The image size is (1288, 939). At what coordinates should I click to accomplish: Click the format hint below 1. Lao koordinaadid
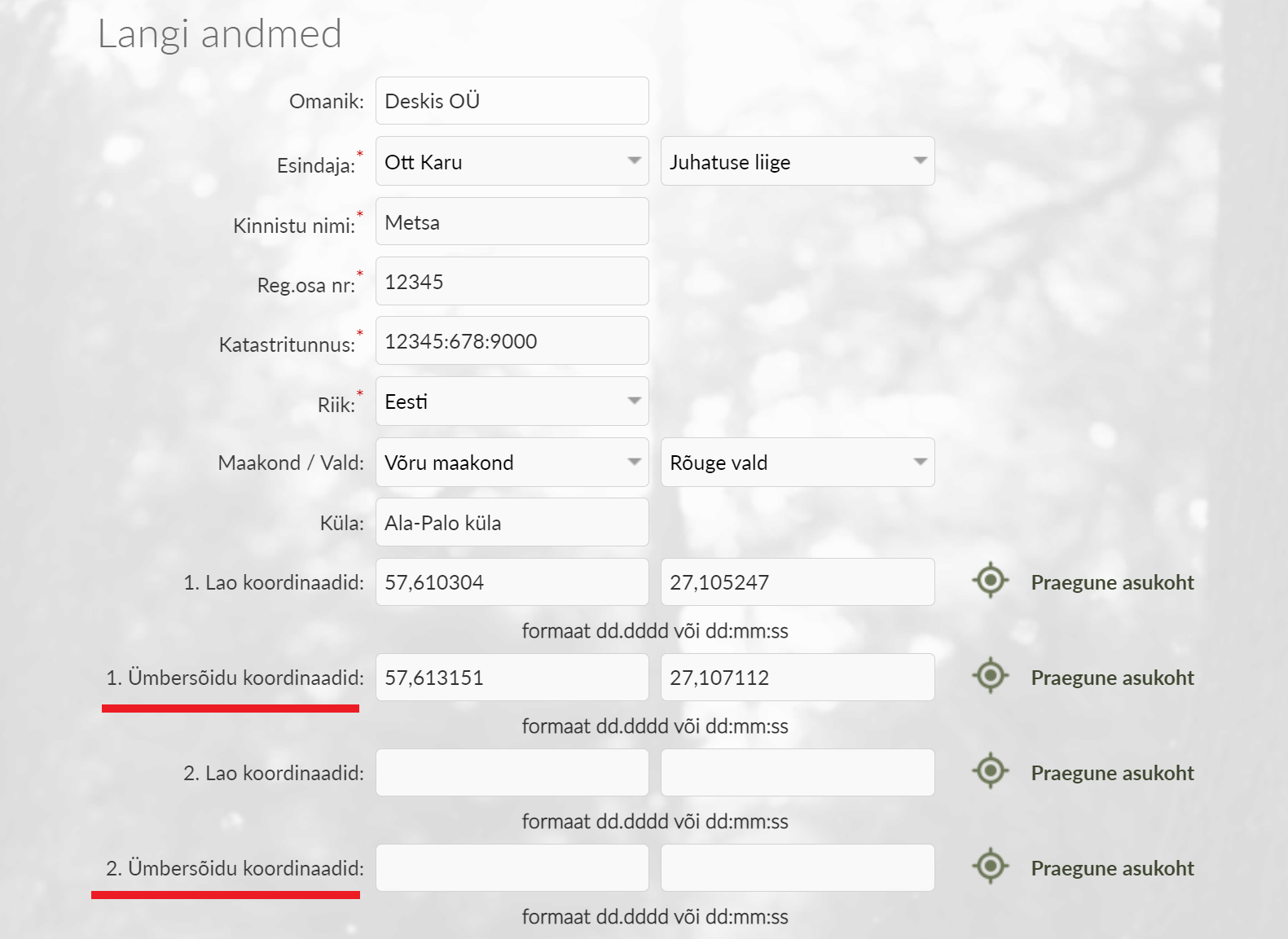point(655,630)
